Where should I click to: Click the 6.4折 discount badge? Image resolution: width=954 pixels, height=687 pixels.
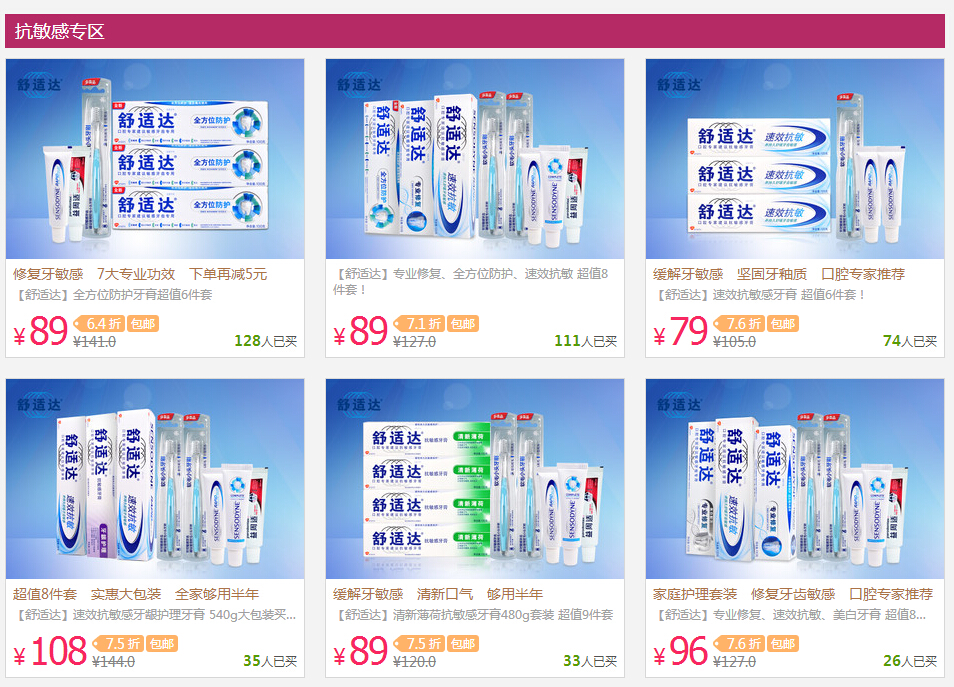pos(99,324)
